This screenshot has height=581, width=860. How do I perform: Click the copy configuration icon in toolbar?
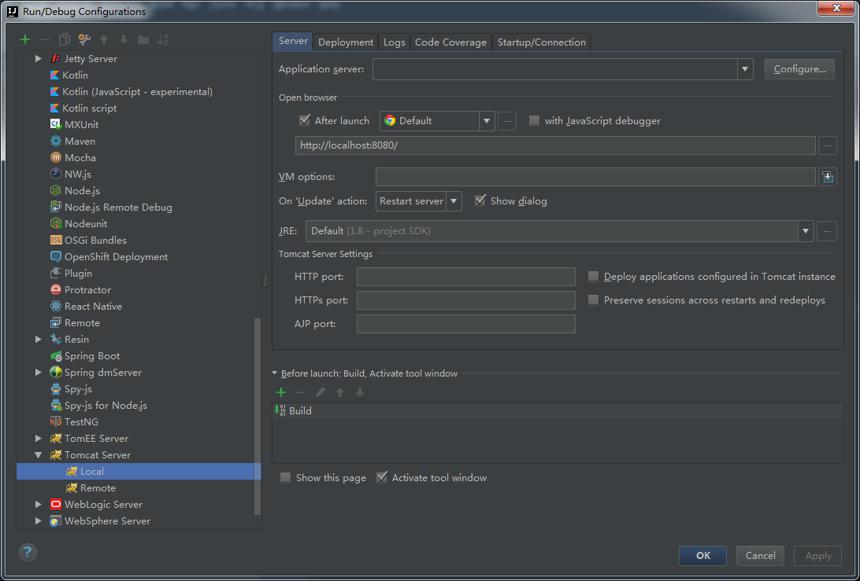coord(64,40)
